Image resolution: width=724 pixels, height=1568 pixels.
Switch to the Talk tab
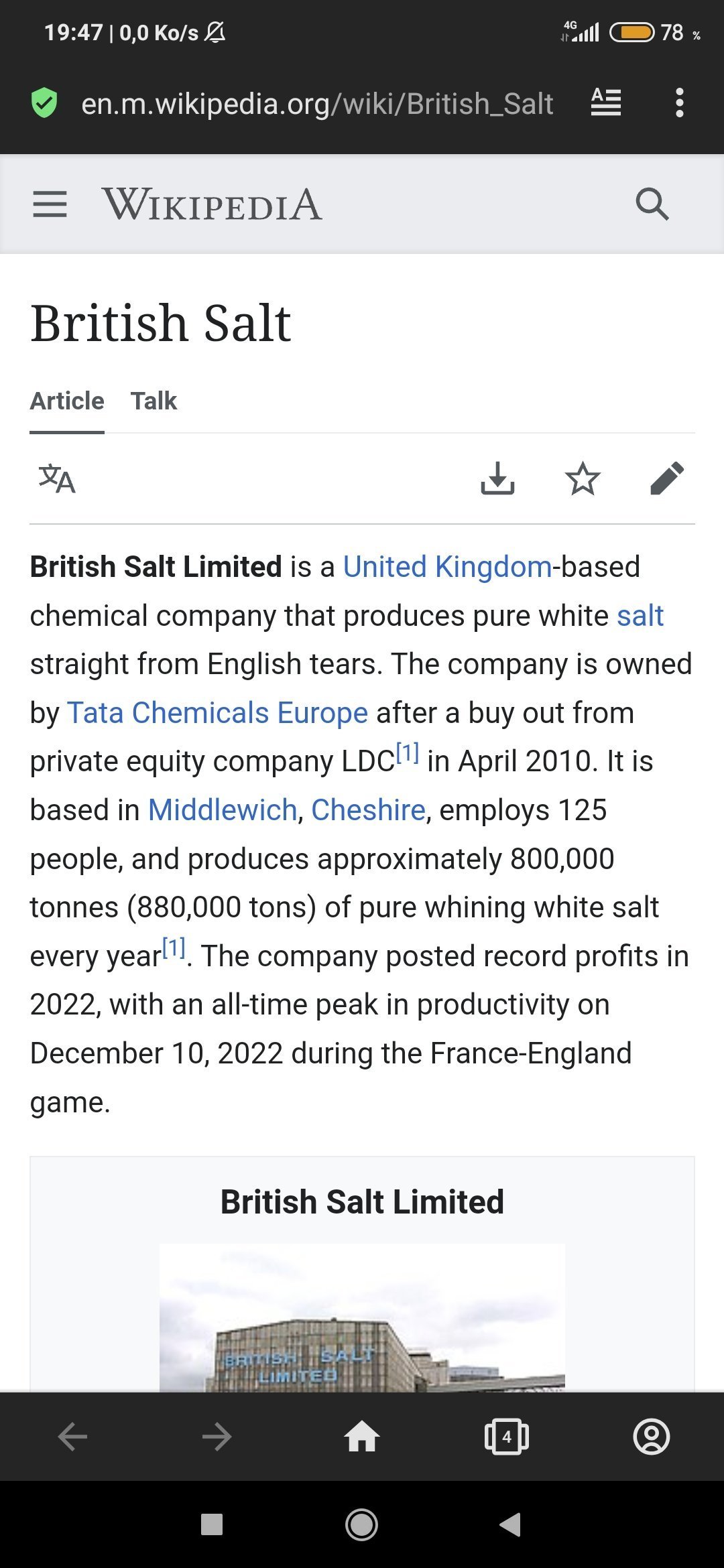point(154,401)
